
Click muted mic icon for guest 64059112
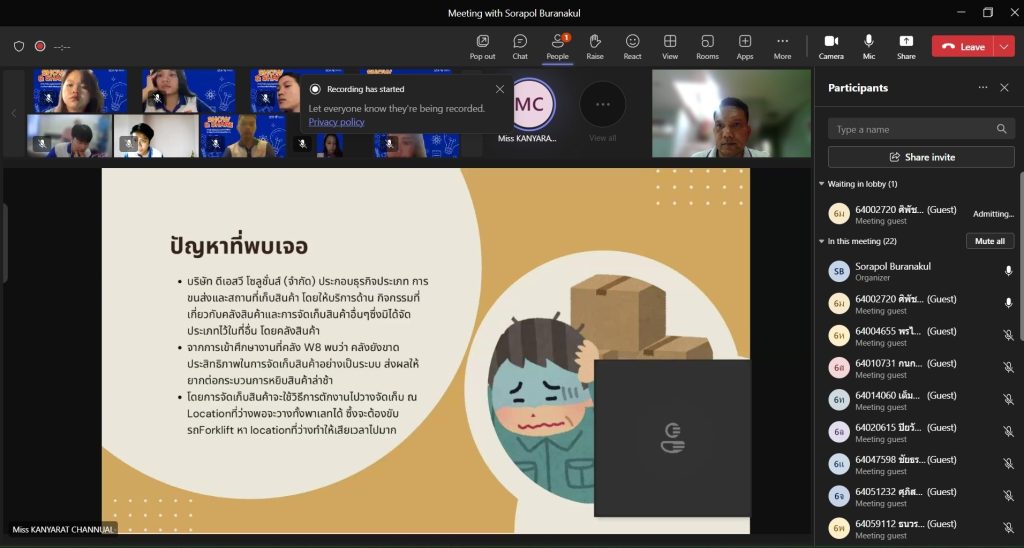click(1008, 527)
